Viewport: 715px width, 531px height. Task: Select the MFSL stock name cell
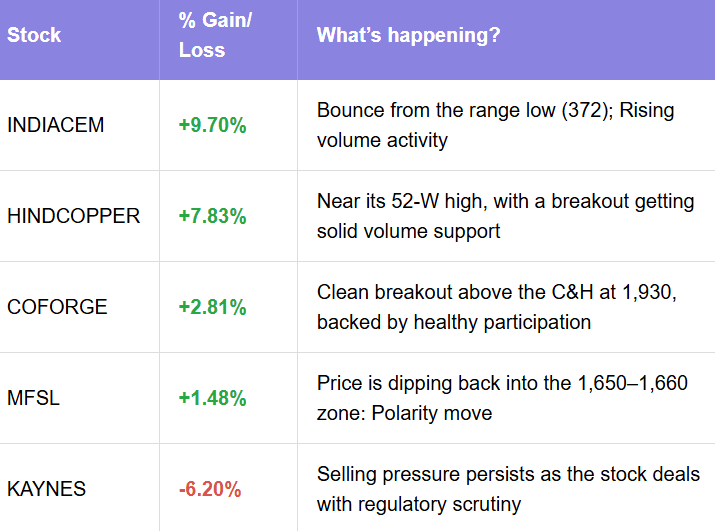pos(33,398)
